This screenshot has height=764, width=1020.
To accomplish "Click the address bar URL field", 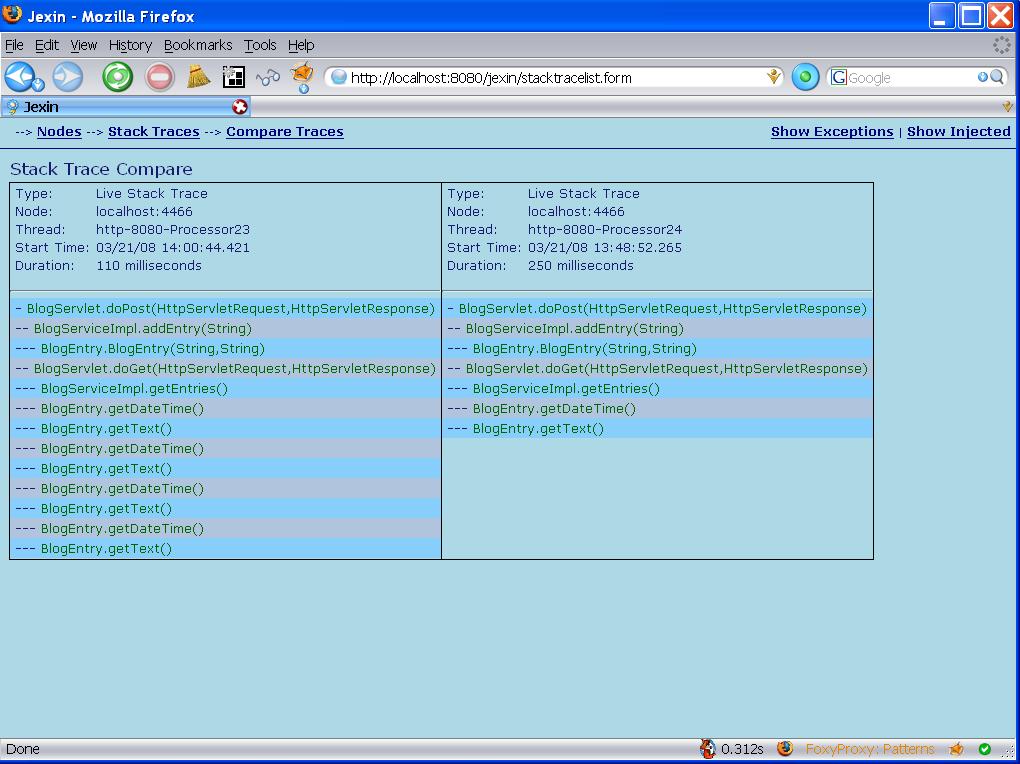I will tap(553, 77).
